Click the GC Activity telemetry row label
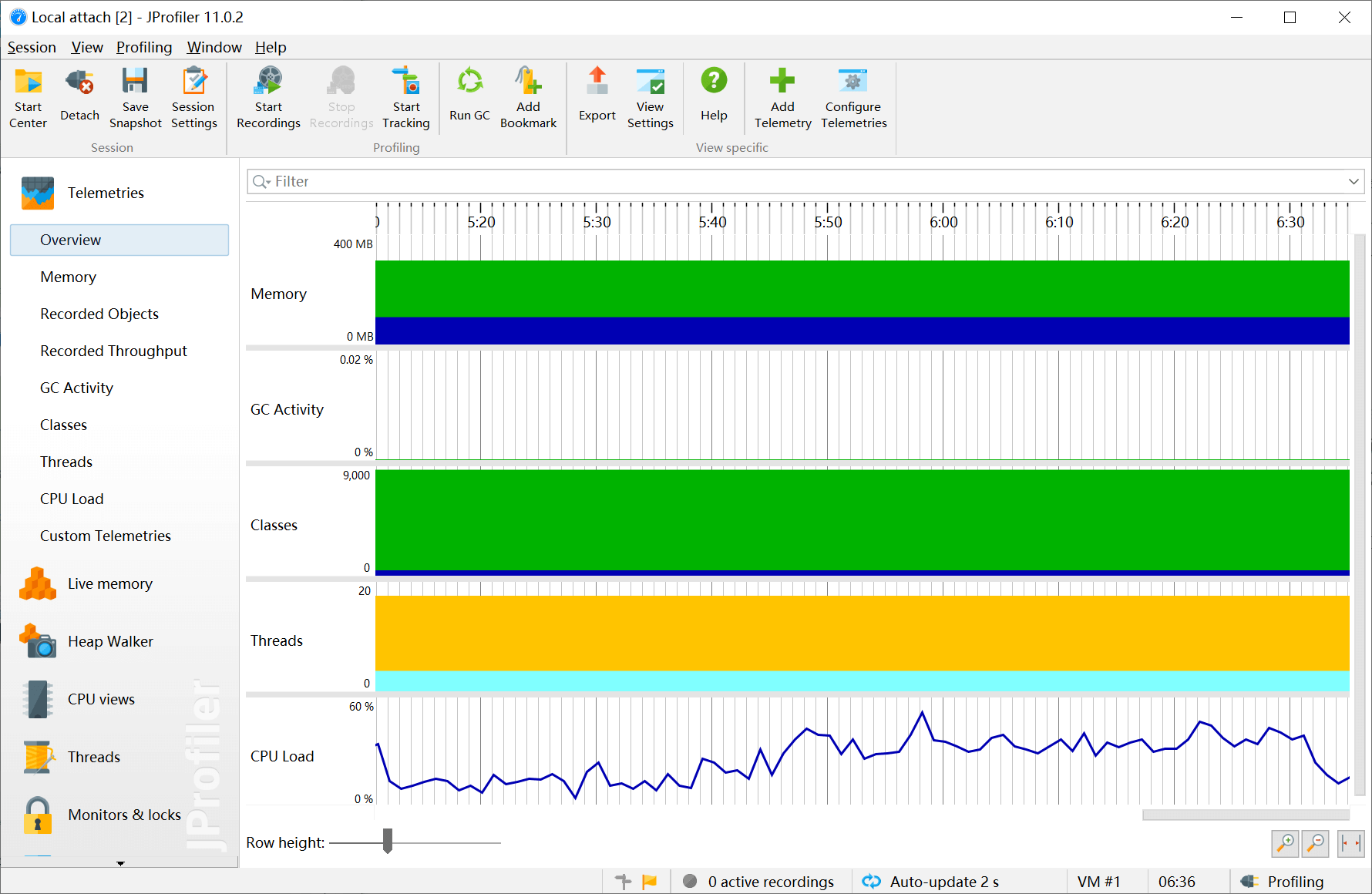This screenshot has width=1372, height=894. click(287, 409)
